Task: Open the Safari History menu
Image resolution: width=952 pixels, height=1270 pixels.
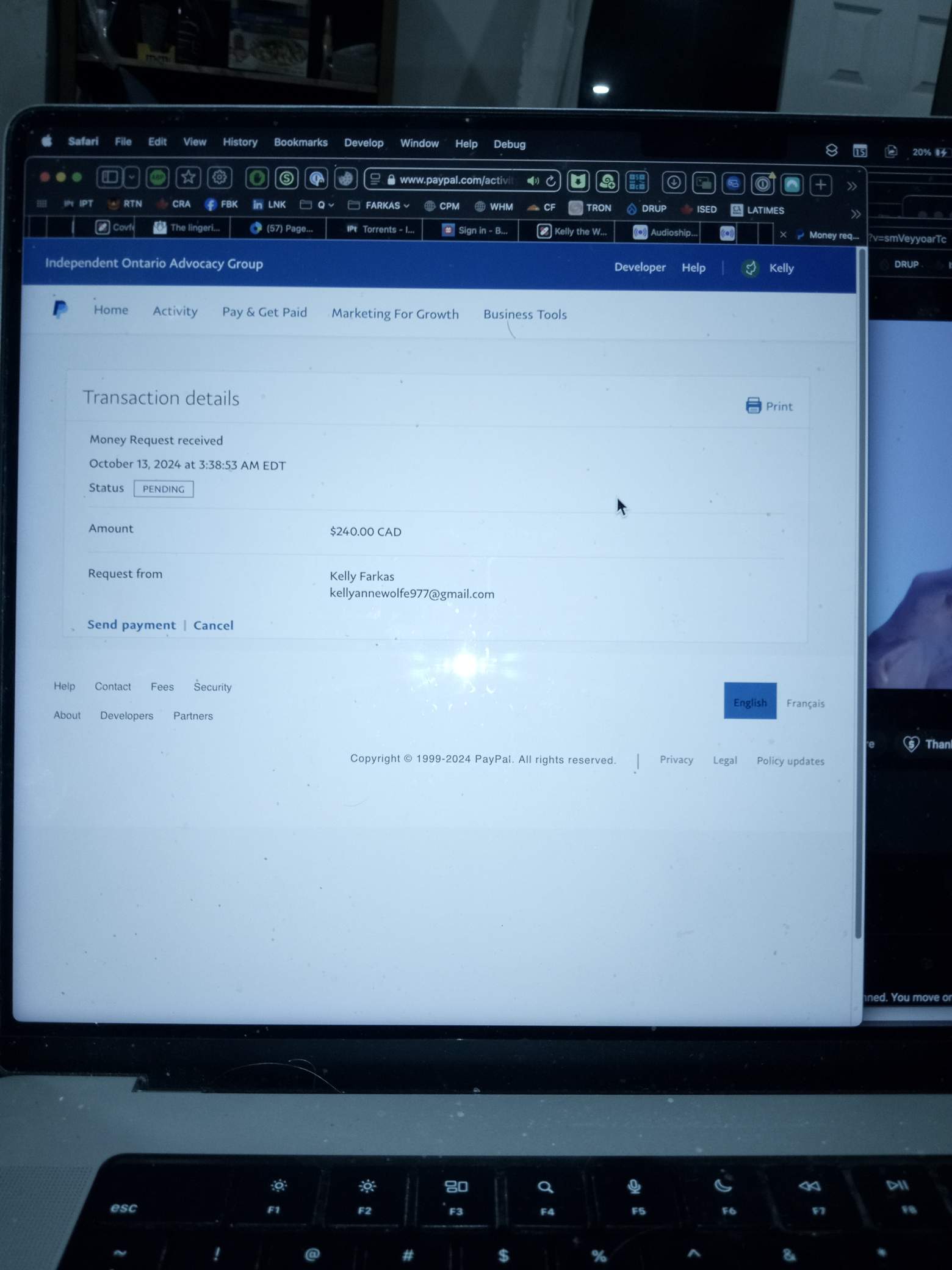Action: coord(240,142)
